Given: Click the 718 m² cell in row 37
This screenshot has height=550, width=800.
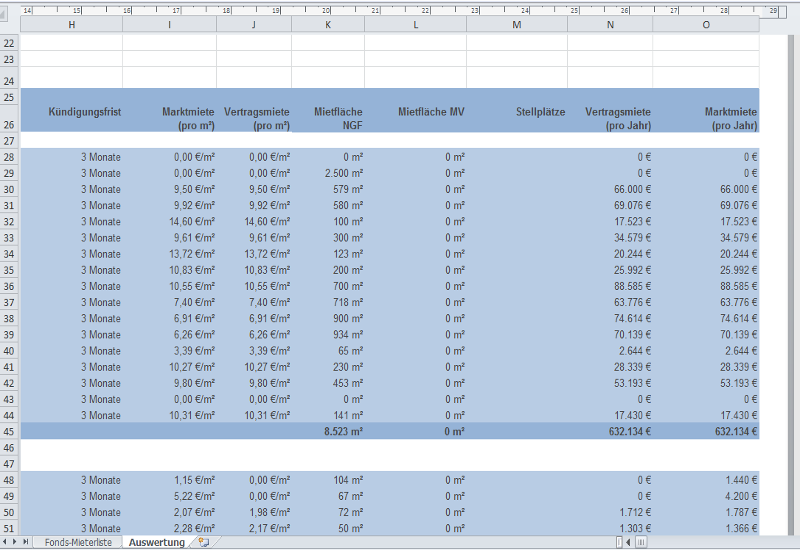Looking at the screenshot, I should [x=328, y=303].
